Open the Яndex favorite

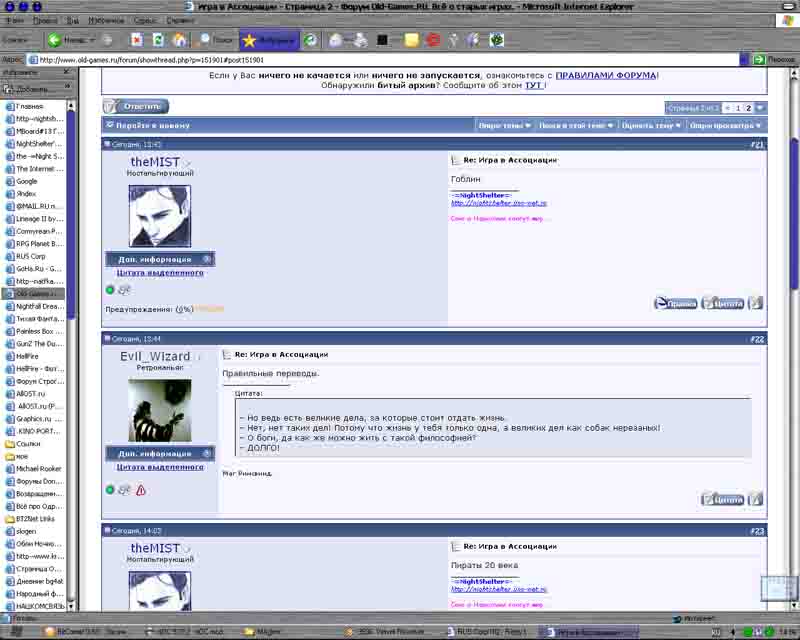tap(21, 194)
